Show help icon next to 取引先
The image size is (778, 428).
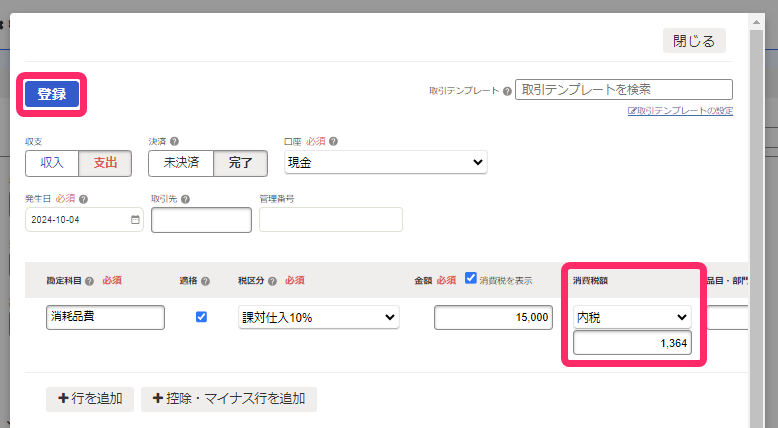[185, 199]
